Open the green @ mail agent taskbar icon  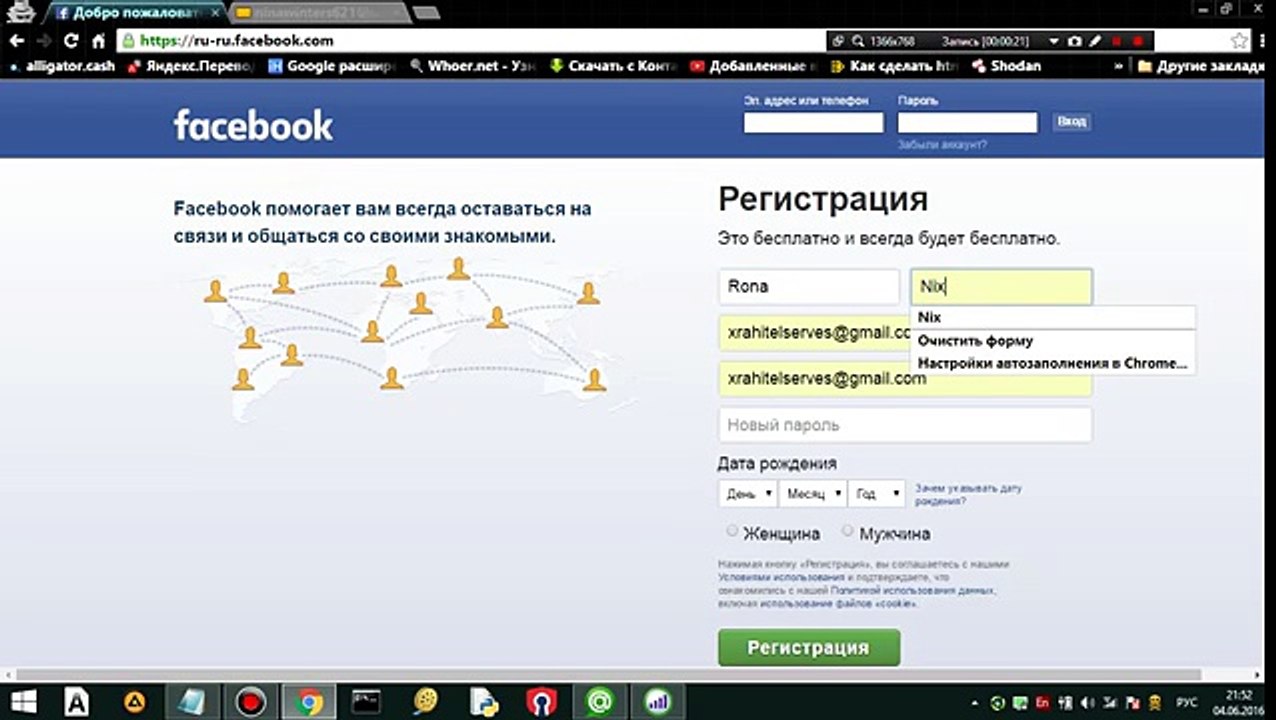tap(599, 702)
